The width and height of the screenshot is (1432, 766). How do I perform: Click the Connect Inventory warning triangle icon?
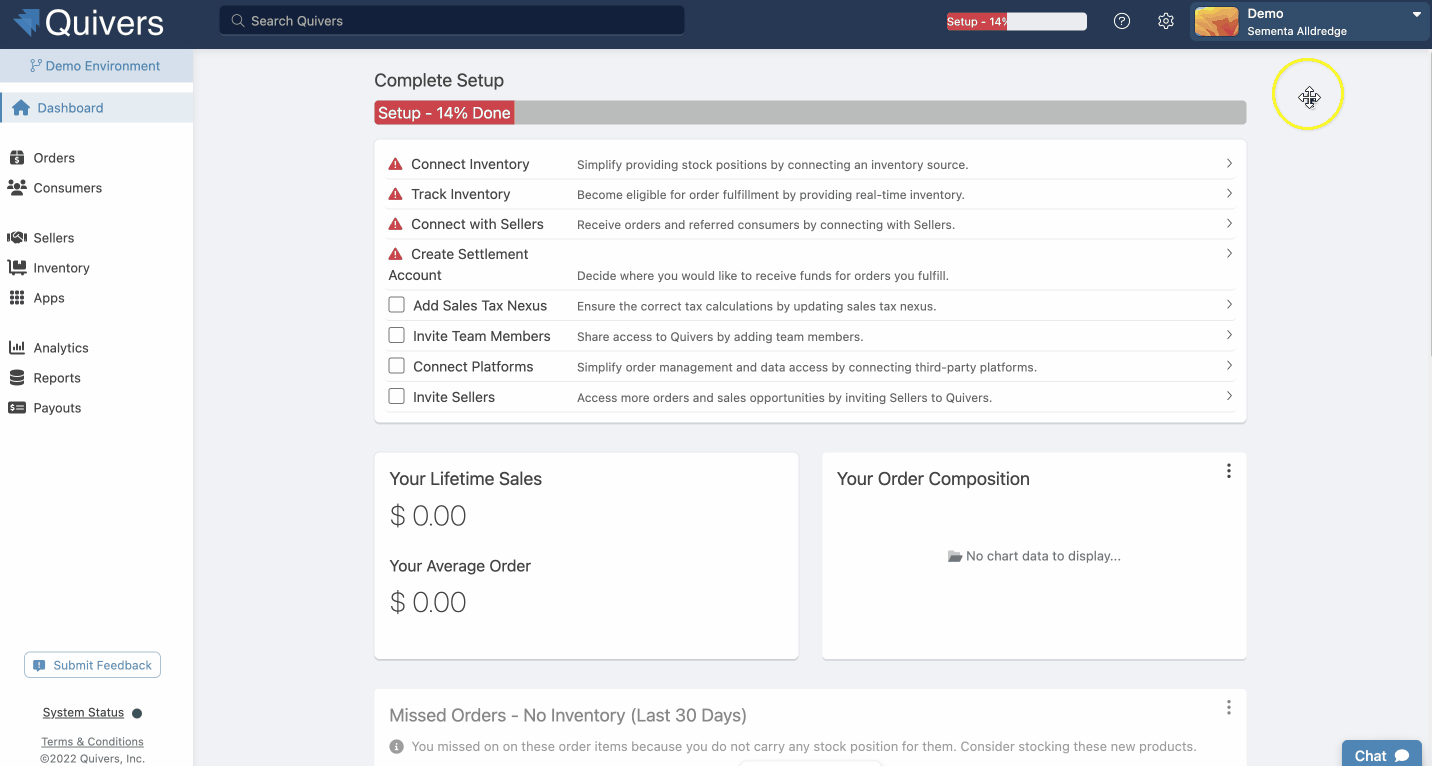[396, 164]
